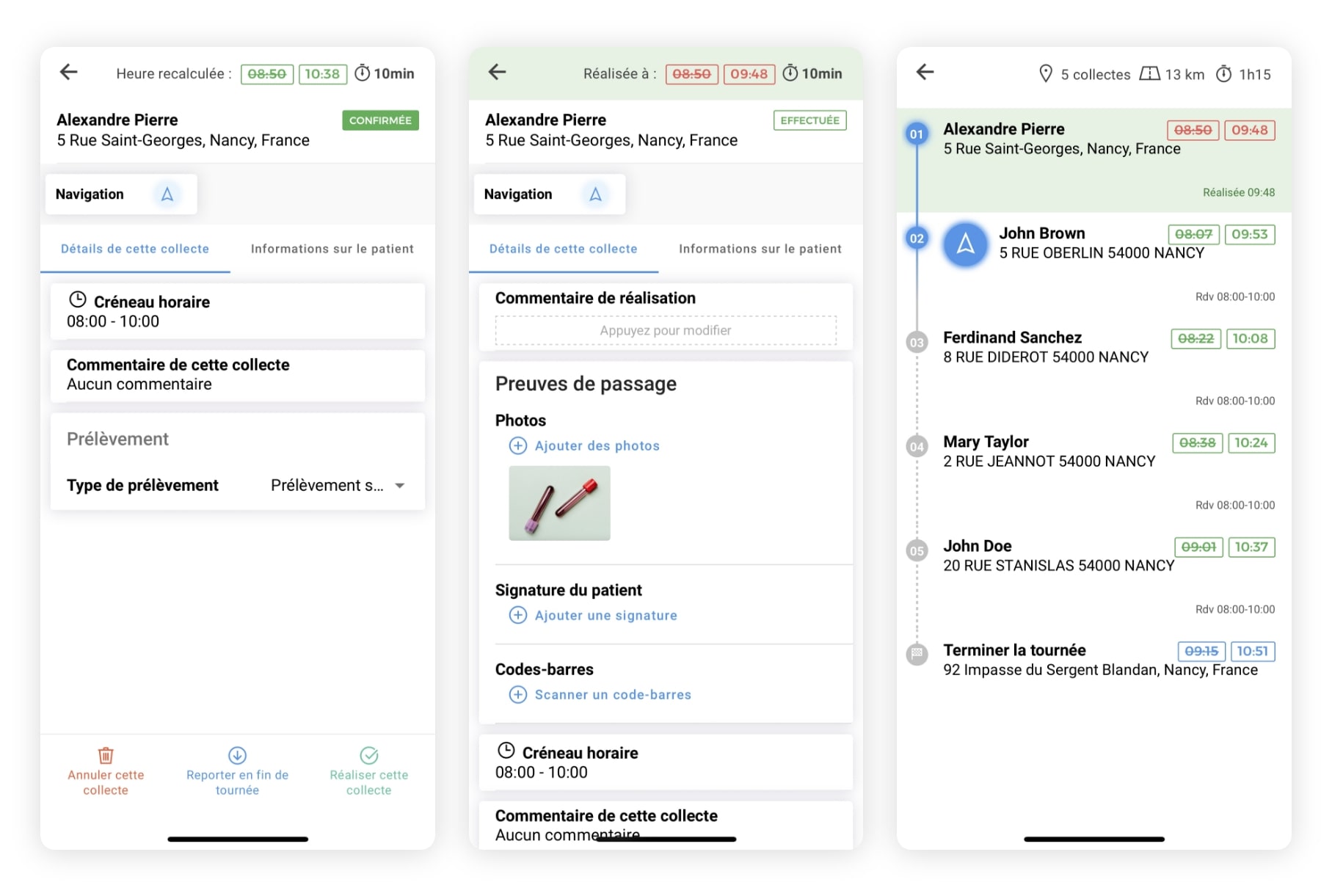The height and width of the screenshot is (896, 1332).
Task: Click the circular arrow icon for Reporter en fin de tournée
Action: tap(237, 755)
